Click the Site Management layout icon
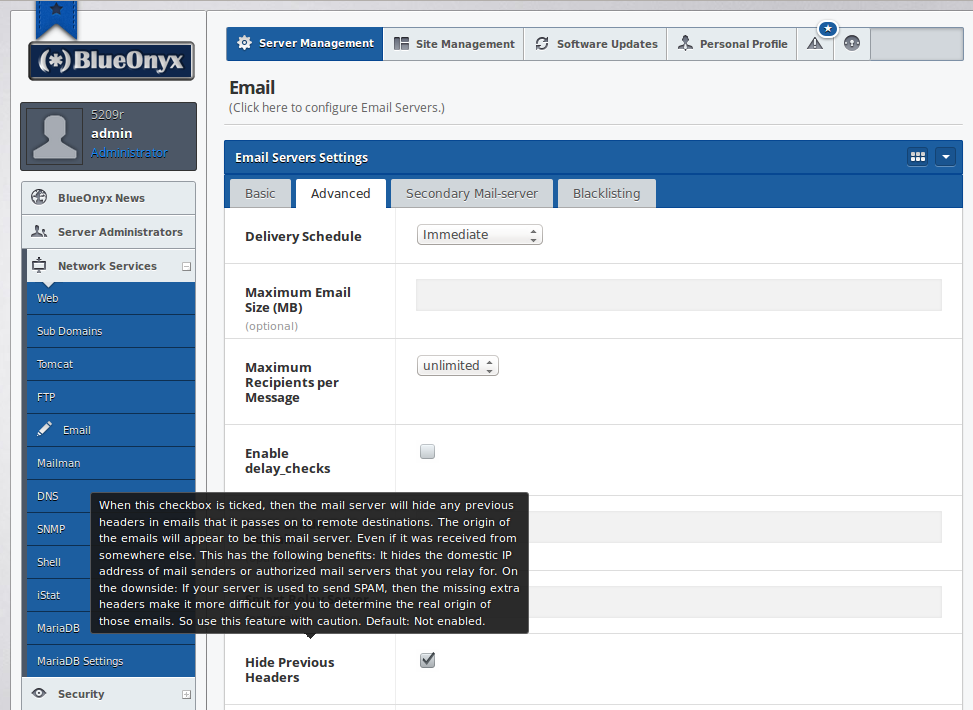Screen dimensions: 973x710 point(401,43)
